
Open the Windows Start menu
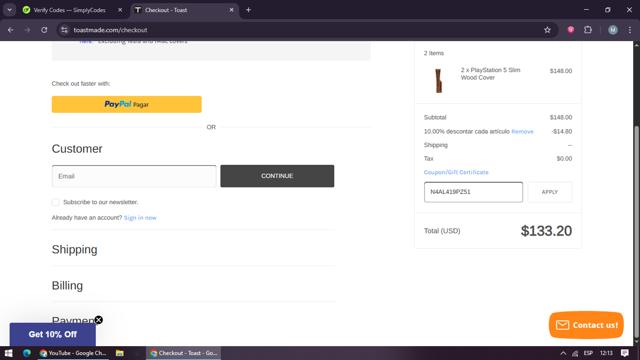[x=8, y=353]
